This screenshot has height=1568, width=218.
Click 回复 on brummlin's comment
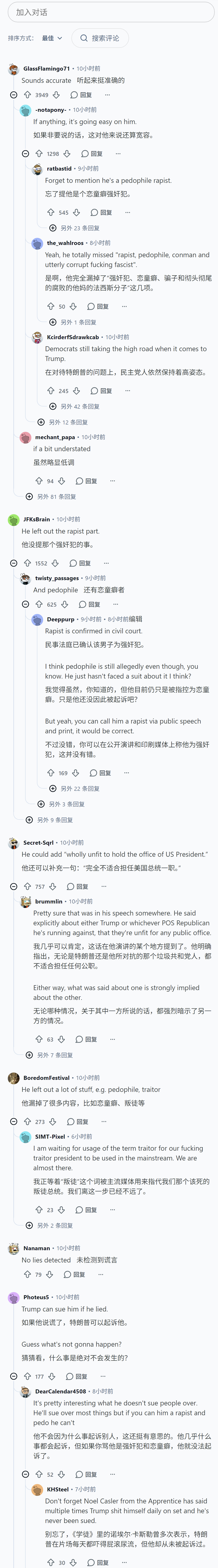pos(86,1039)
